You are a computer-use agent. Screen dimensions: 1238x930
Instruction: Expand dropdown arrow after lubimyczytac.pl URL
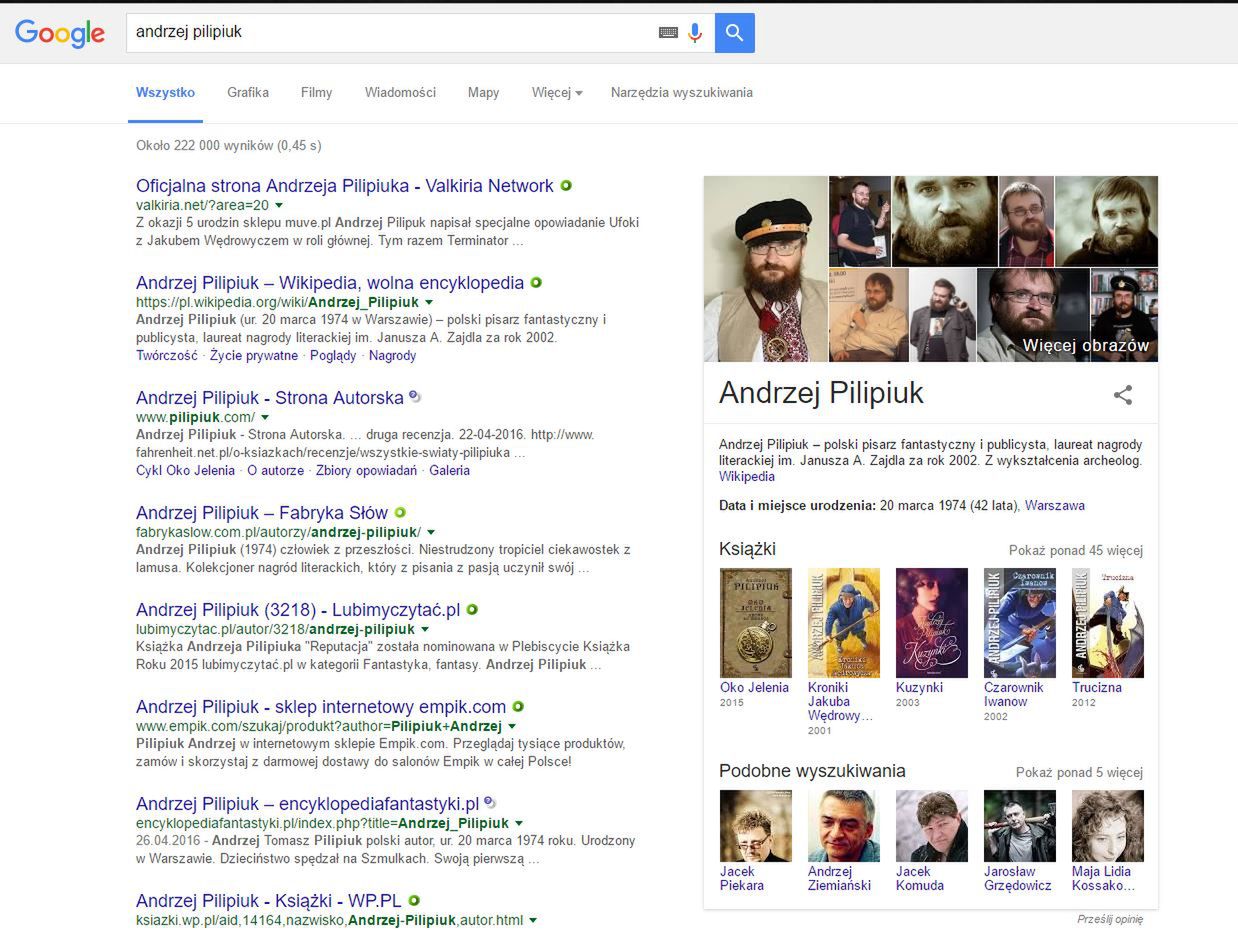tap(425, 630)
